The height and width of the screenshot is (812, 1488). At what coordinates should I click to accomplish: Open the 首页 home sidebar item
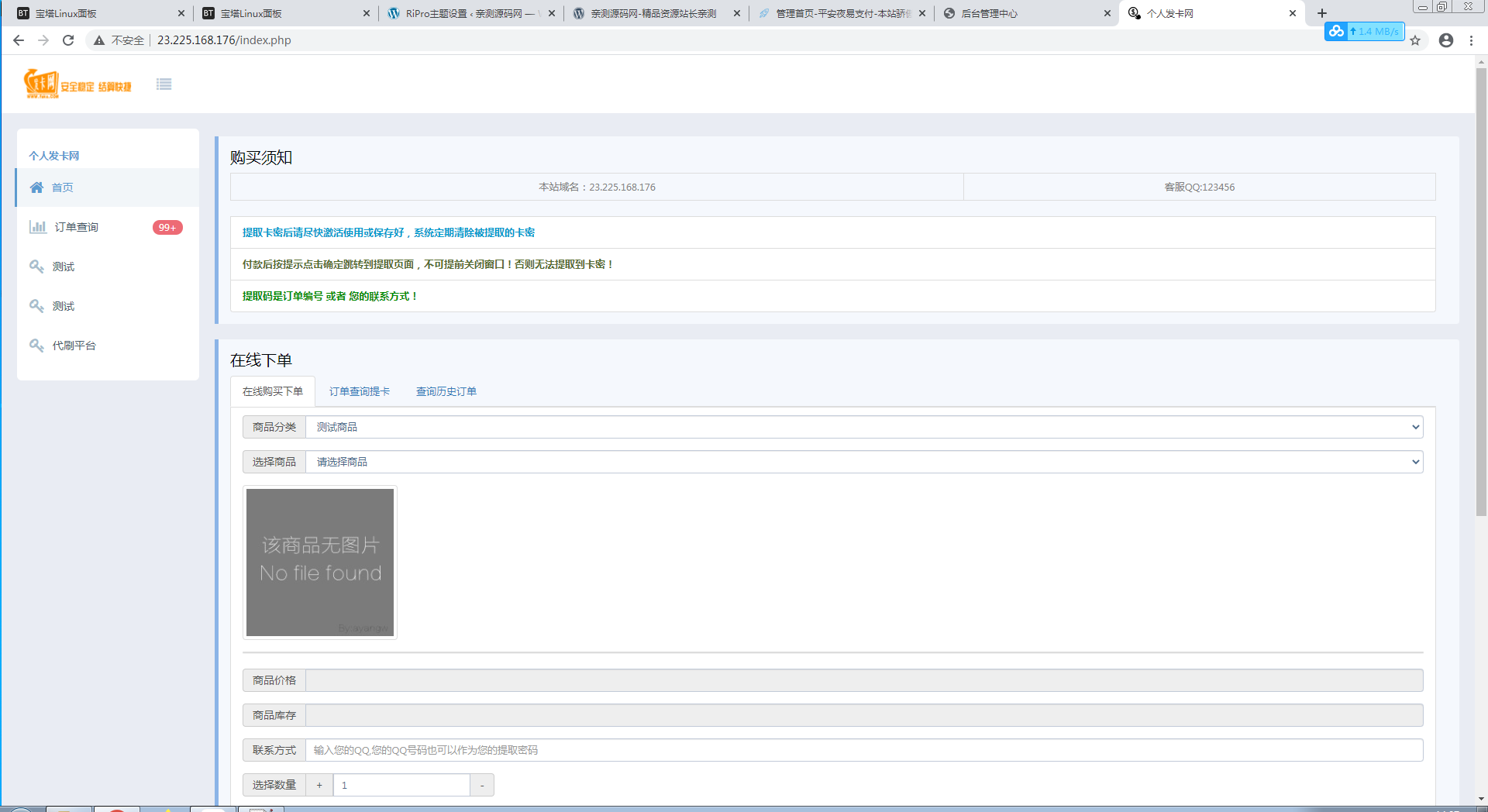108,188
